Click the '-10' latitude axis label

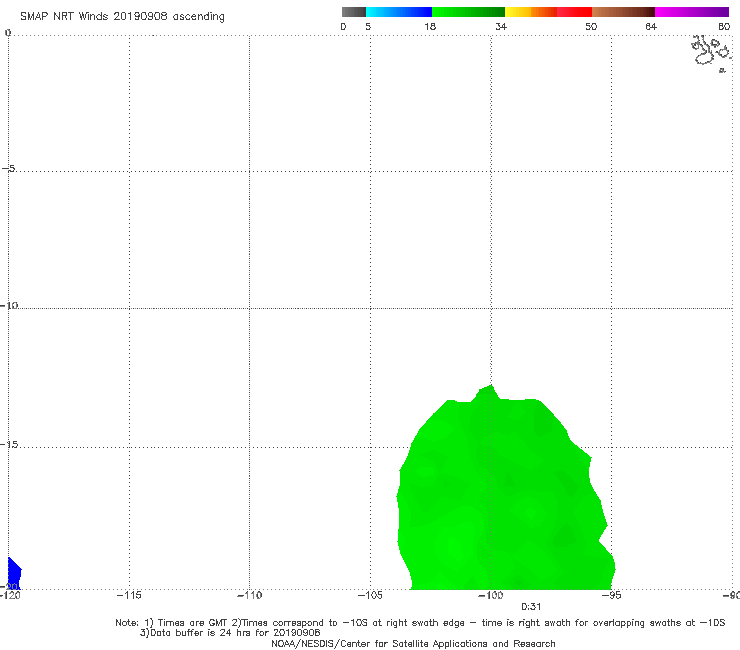9,305
